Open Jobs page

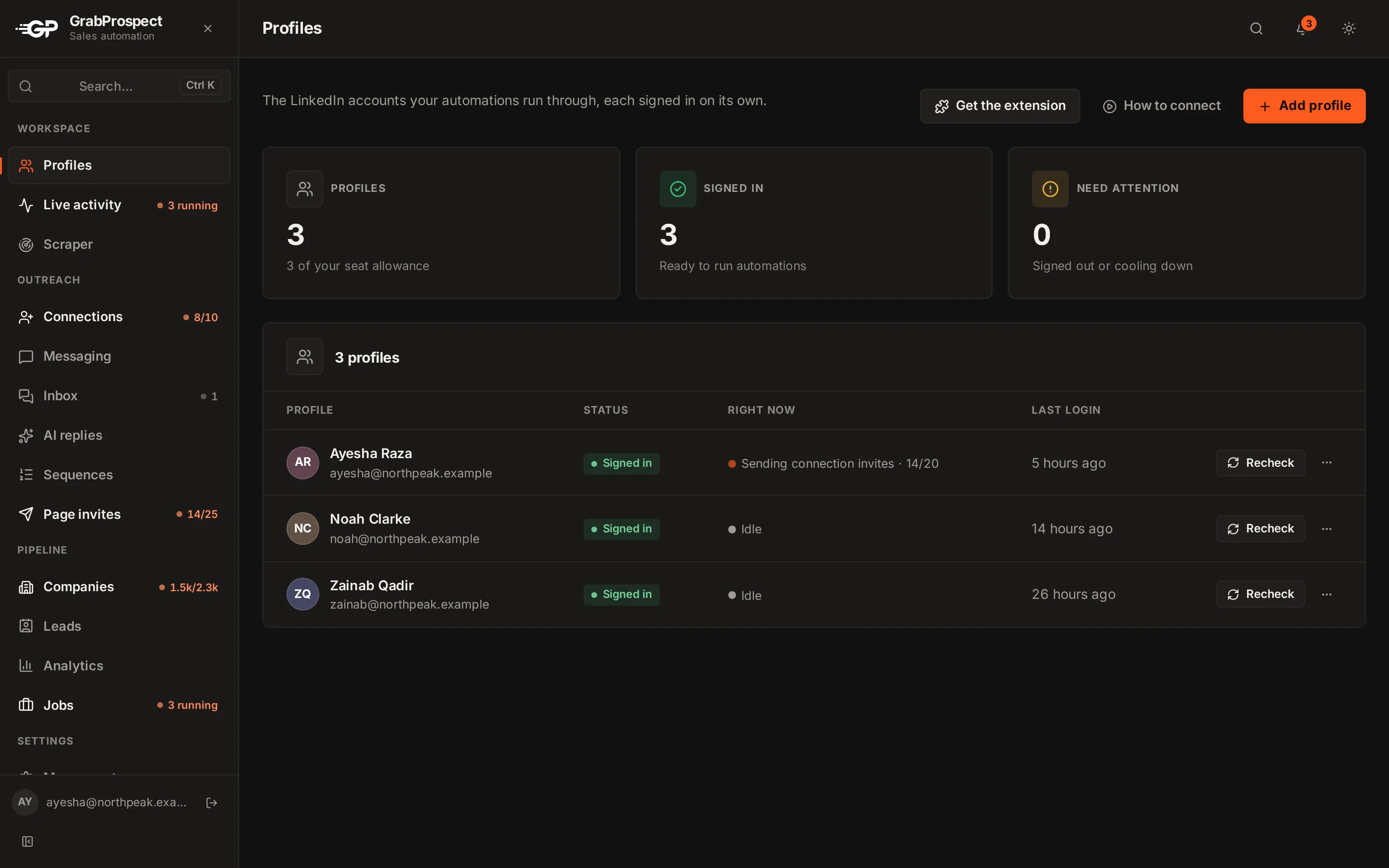point(119,705)
